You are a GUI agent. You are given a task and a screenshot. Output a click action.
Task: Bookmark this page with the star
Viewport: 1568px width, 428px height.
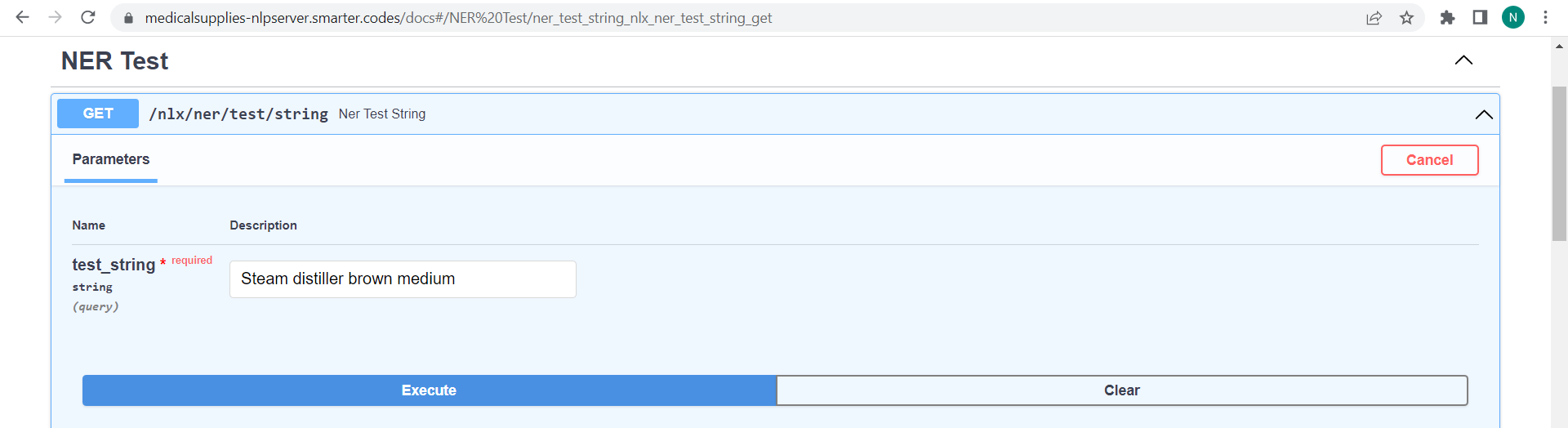coord(1406,18)
